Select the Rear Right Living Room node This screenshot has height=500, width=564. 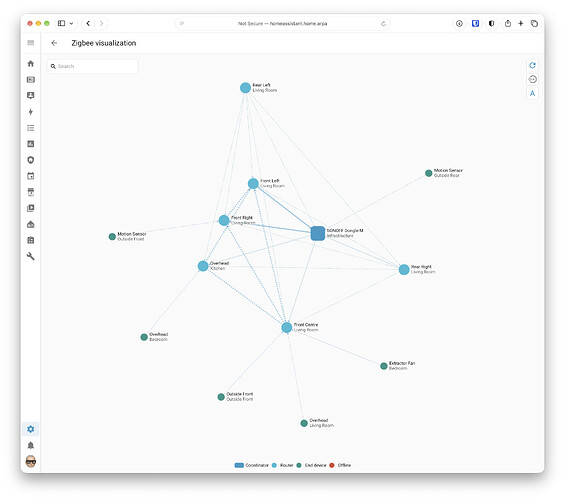(404, 269)
